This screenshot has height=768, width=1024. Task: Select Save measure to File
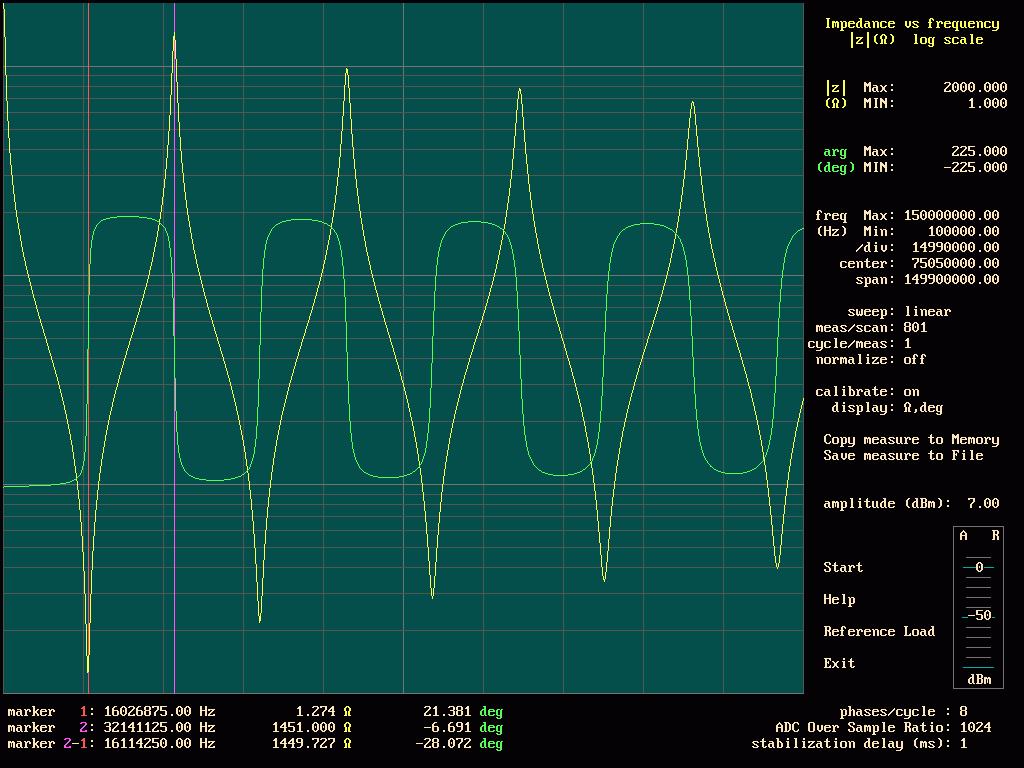pyautogui.click(x=903, y=456)
